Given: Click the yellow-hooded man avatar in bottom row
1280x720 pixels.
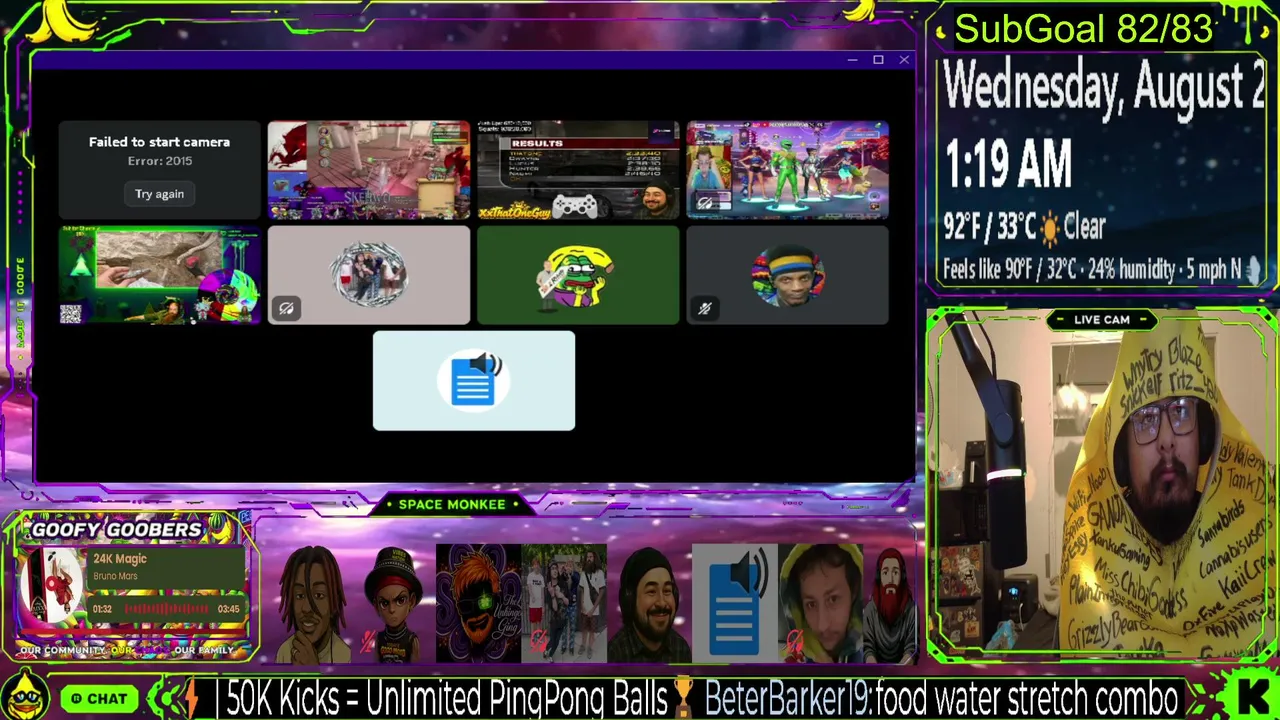Looking at the screenshot, I should pos(820,604).
